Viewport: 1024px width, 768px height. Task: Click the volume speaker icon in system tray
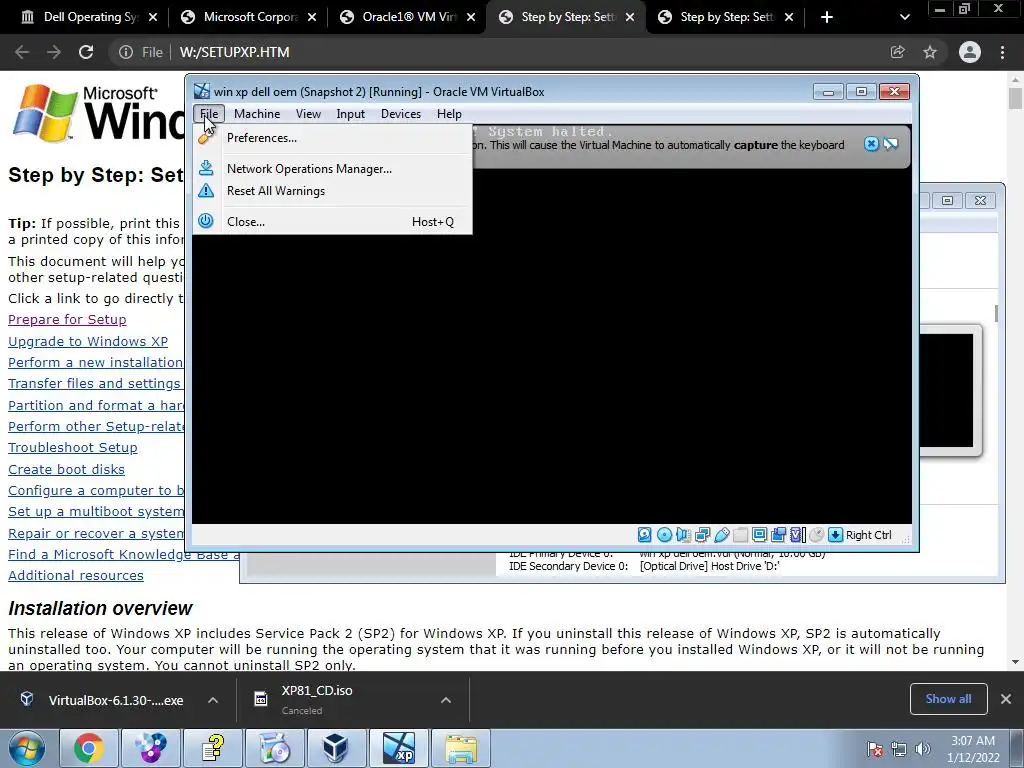coord(923,749)
